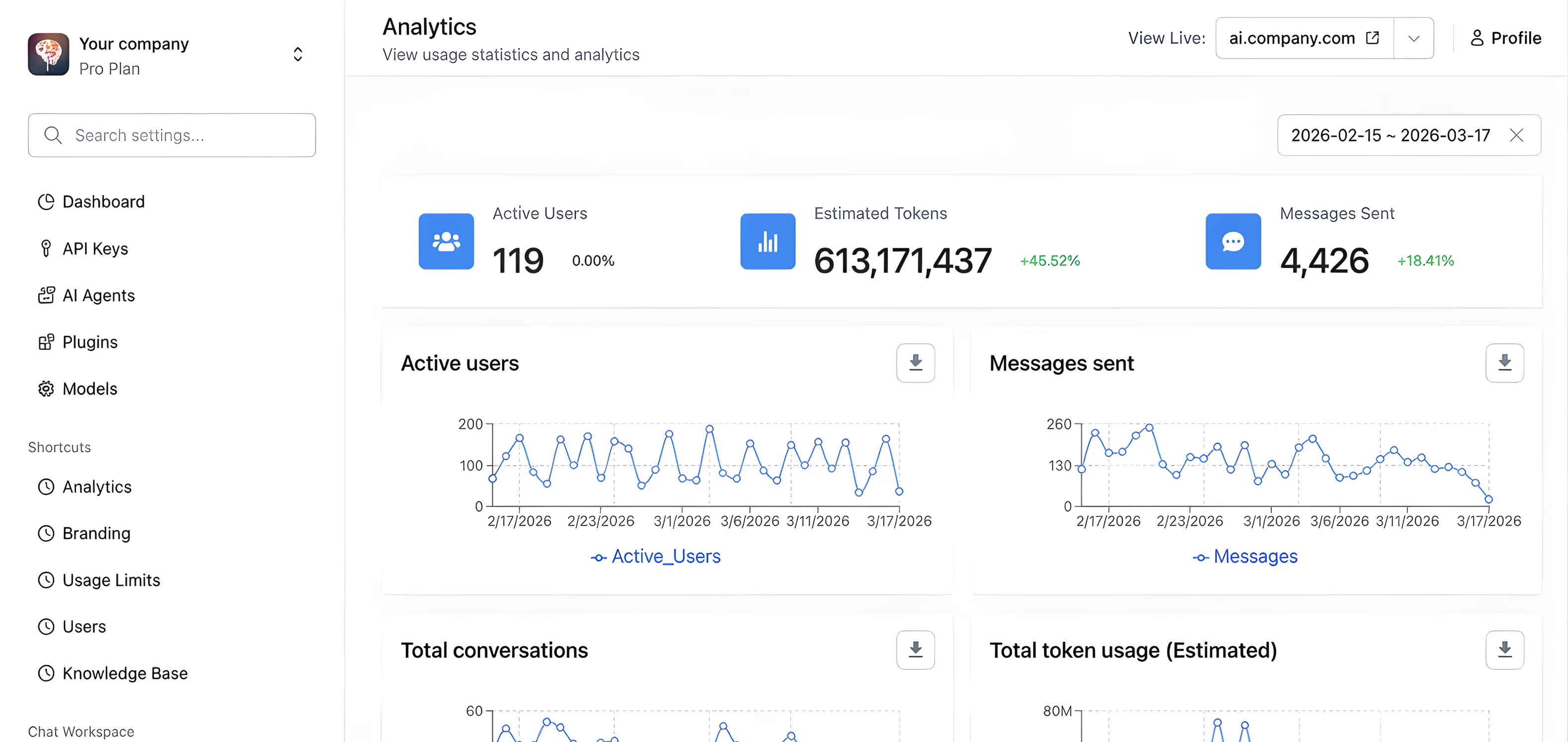
Task: Click the Profile account icon
Action: pos(1477,38)
